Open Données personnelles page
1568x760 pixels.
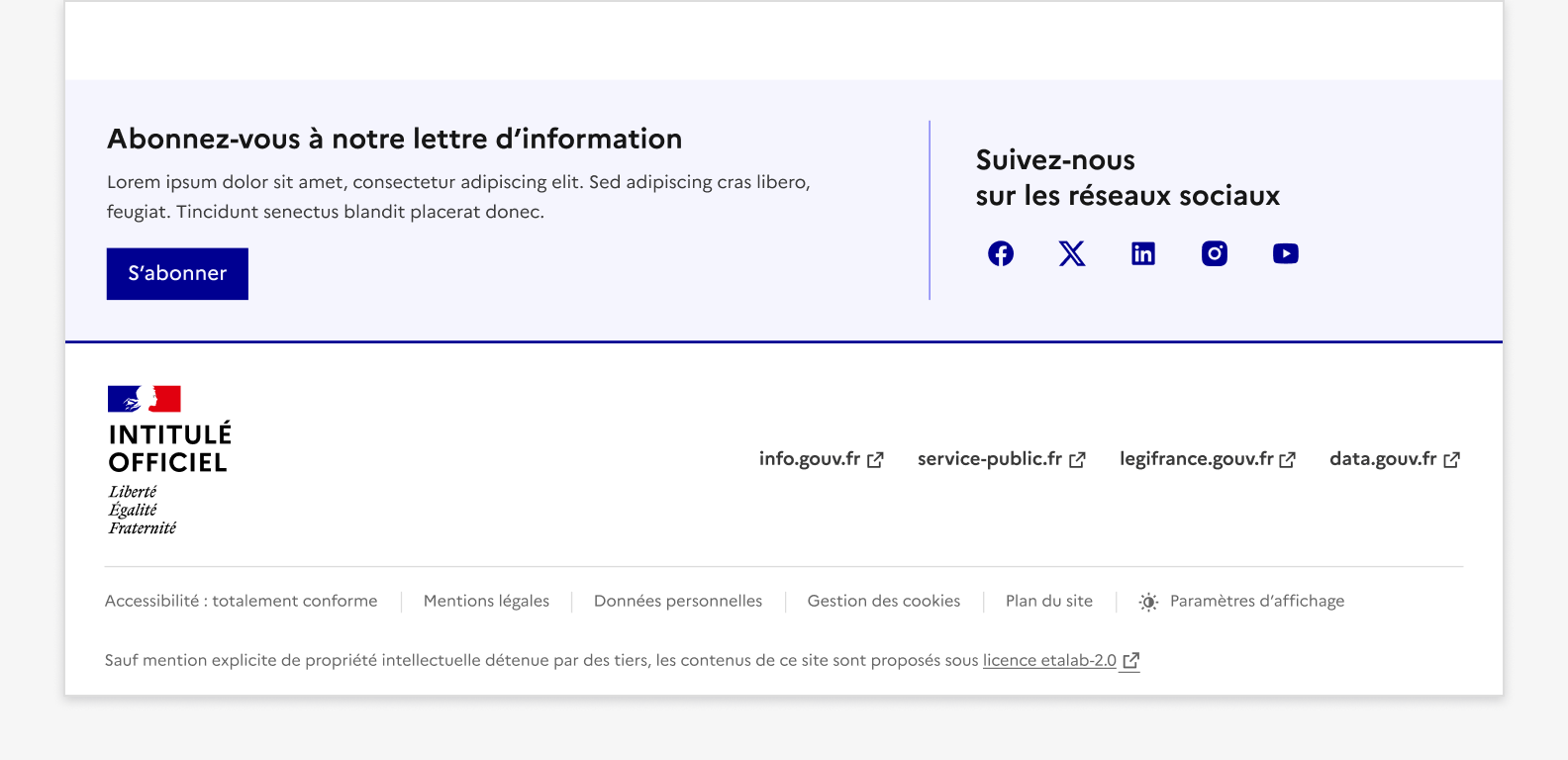pyautogui.click(x=678, y=601)
